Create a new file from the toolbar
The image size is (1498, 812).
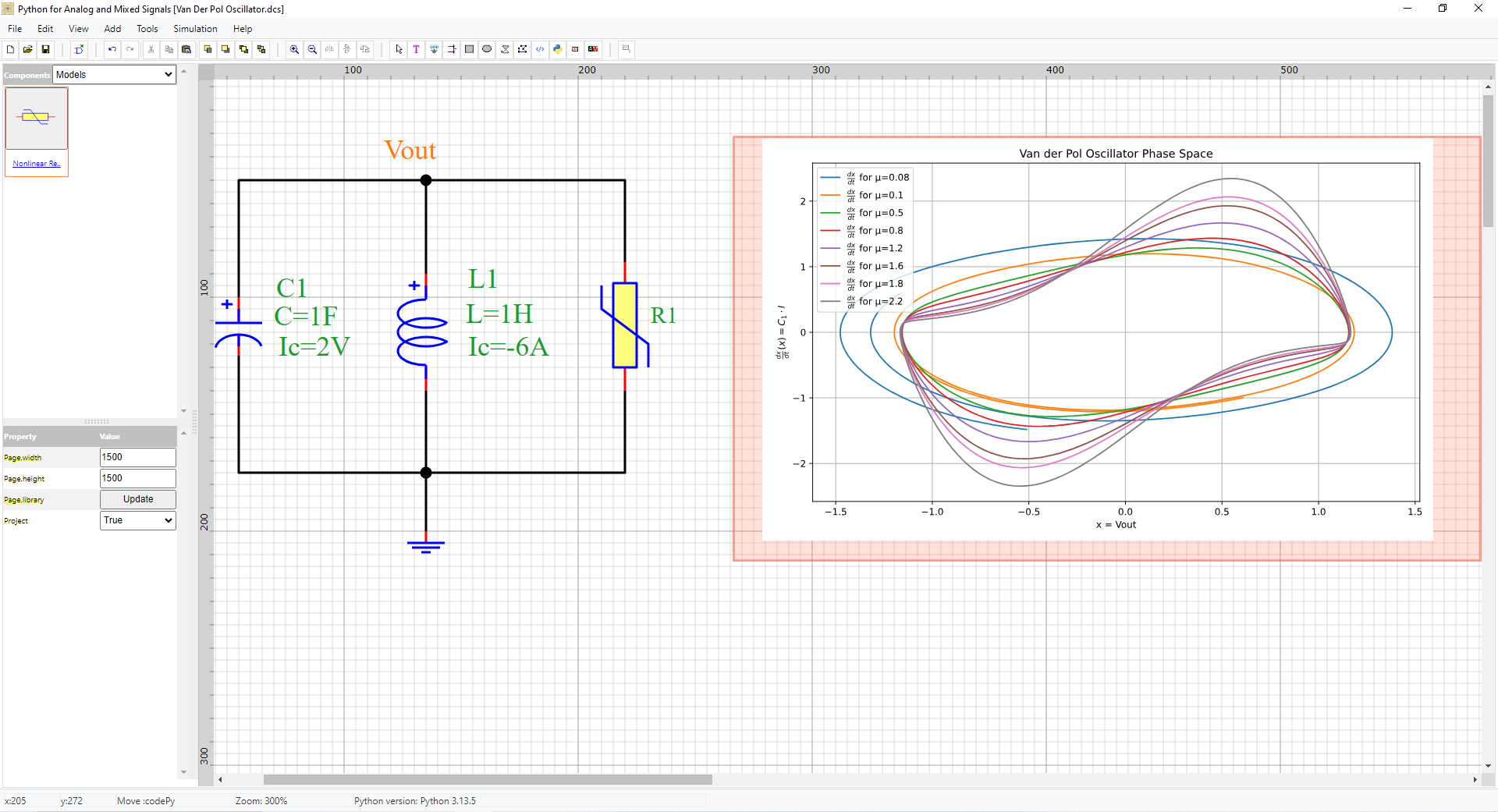coord(10,49)
